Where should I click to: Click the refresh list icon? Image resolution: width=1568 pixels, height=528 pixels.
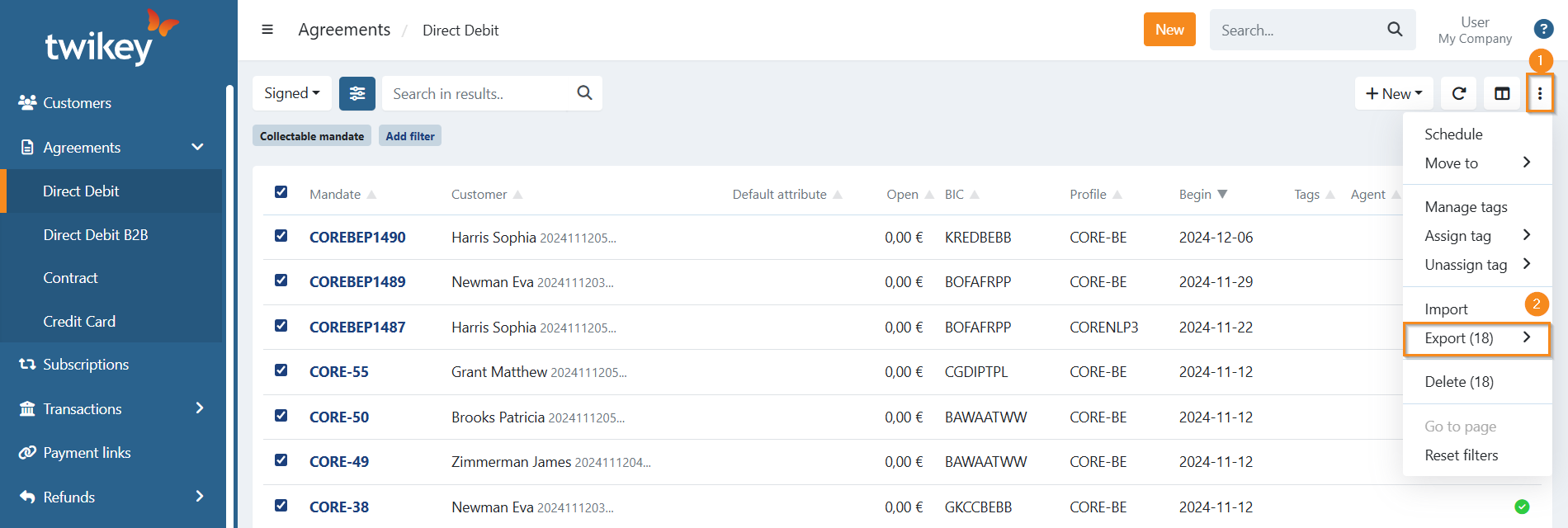(x=1459, y=93)
